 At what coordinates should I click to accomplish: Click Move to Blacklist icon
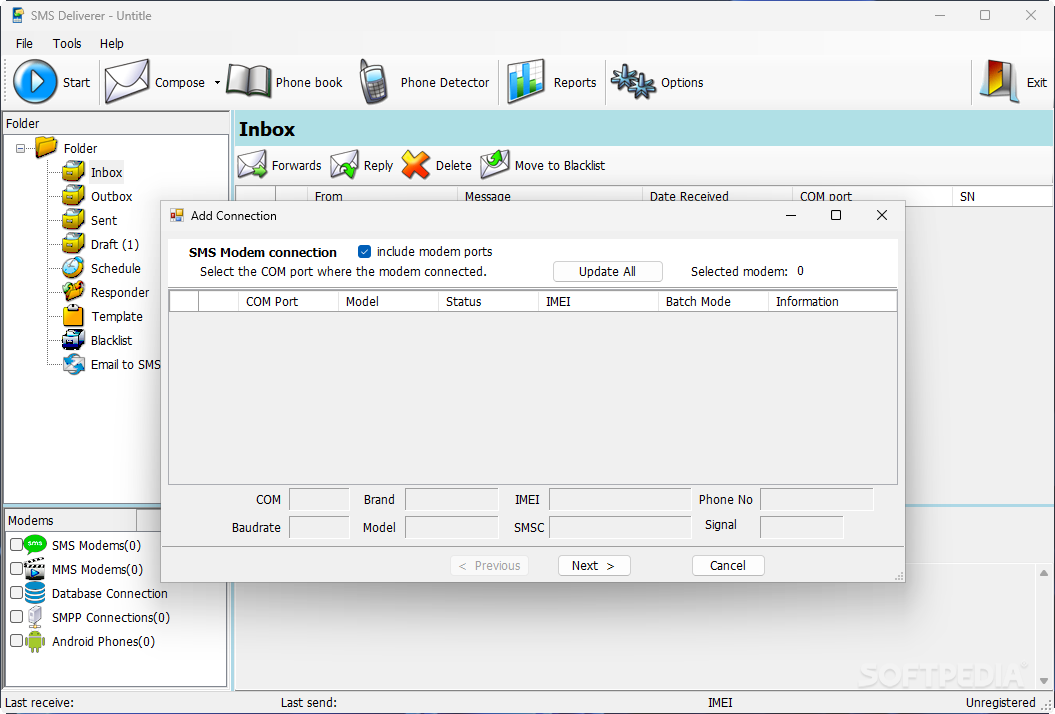click(495, 165)
